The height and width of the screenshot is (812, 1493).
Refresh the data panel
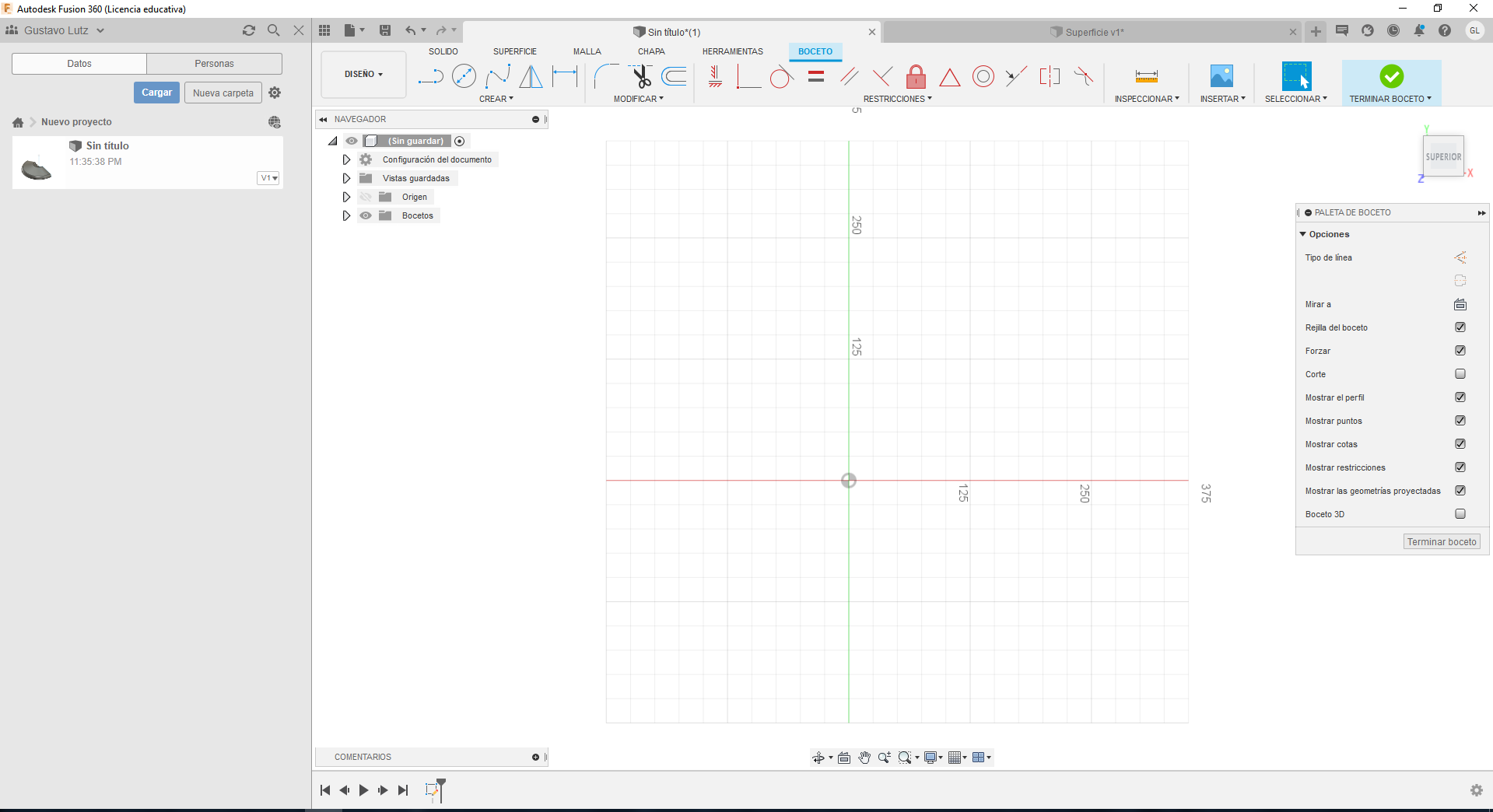[x=249, y=30]
